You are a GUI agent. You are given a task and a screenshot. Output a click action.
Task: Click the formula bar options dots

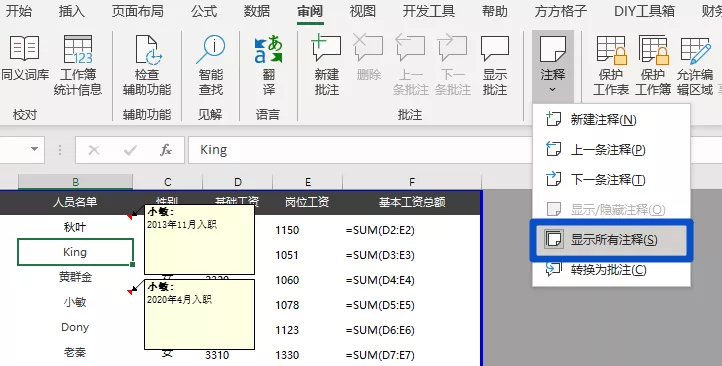[60, 150]
